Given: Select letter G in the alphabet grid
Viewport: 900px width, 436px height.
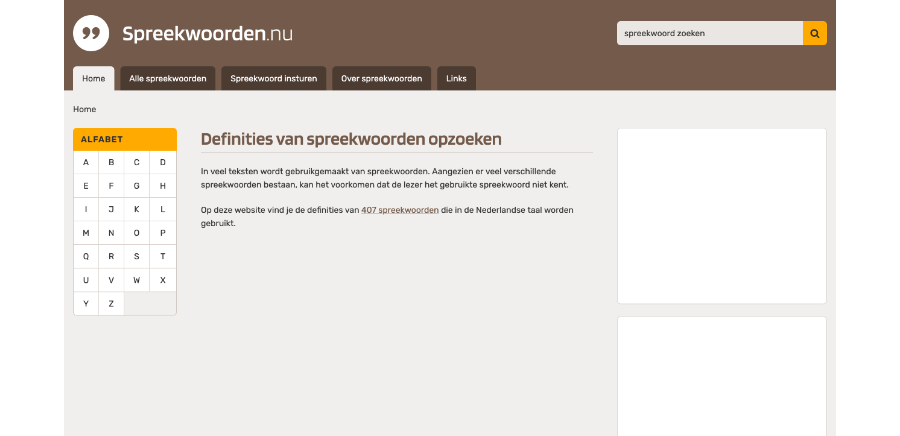Looking at the screenshot, I should pyautogui.click(x=137, y=186).
